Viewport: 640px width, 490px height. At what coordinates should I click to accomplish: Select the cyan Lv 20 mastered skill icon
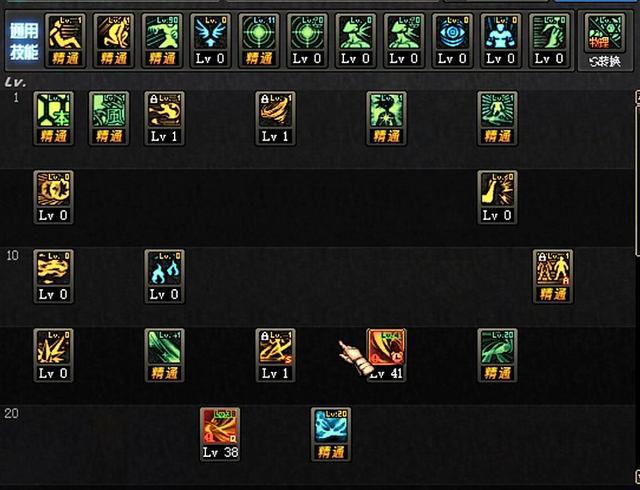(331, 434)
